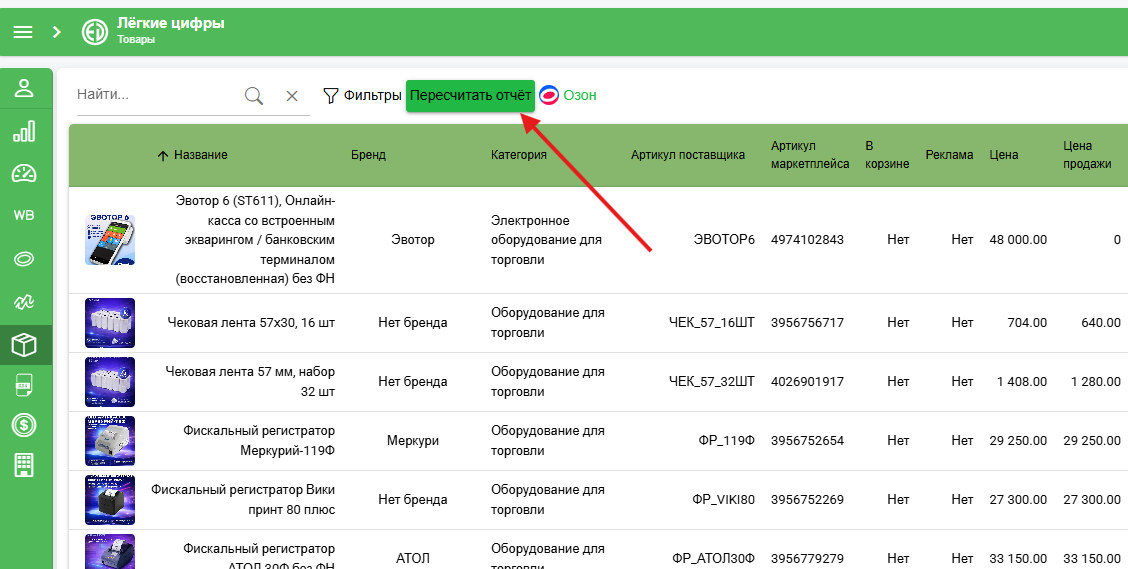Click the 'Пересчитать отчёт' button
The image size is (1128, 569).
pyautogui.click(x=470, y=96)
